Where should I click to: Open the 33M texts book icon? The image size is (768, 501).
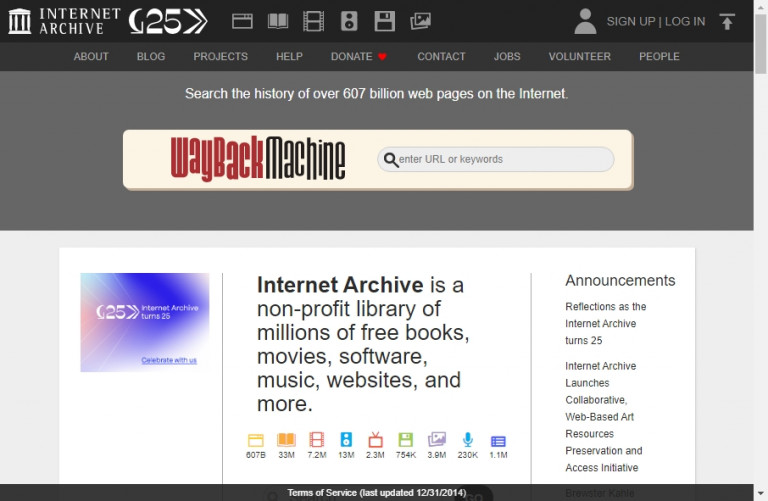point(287,440)
